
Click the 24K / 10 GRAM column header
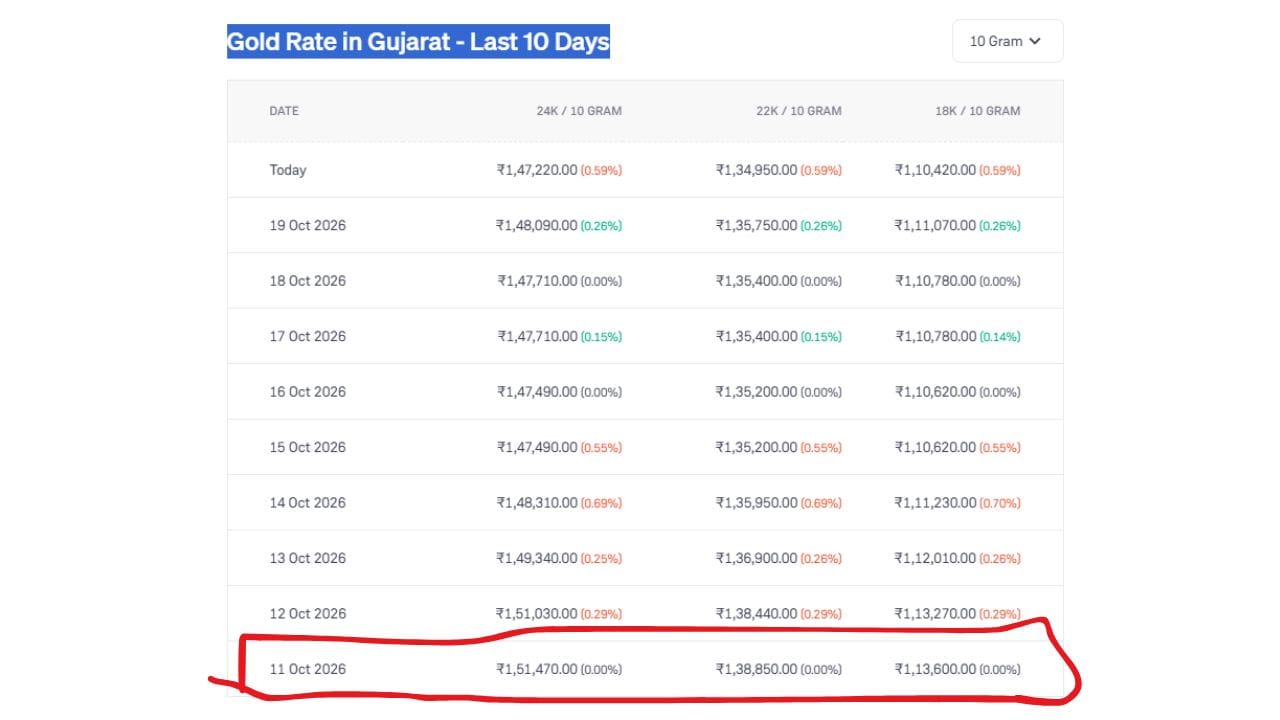[x=579, y=111]
